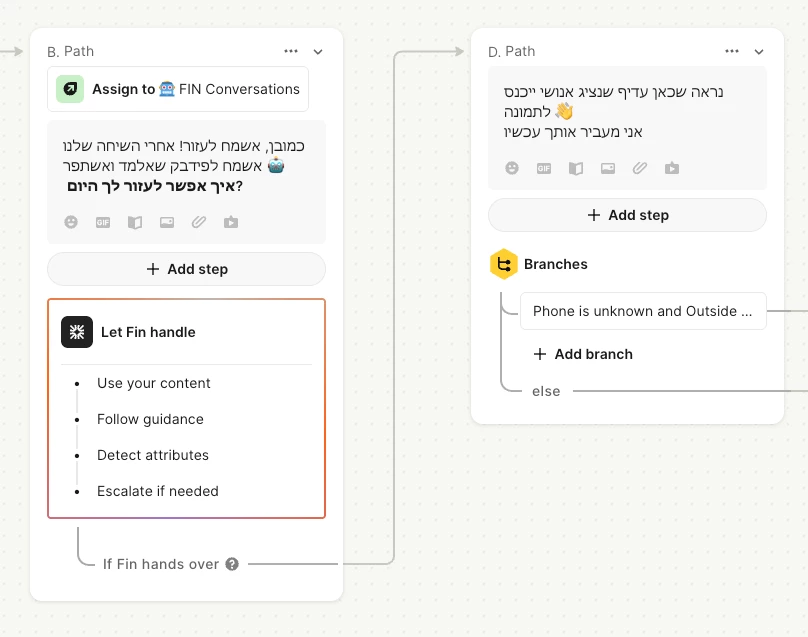Click the else branch label
This screenshot has height=637, width=808.
pos(546,391)
